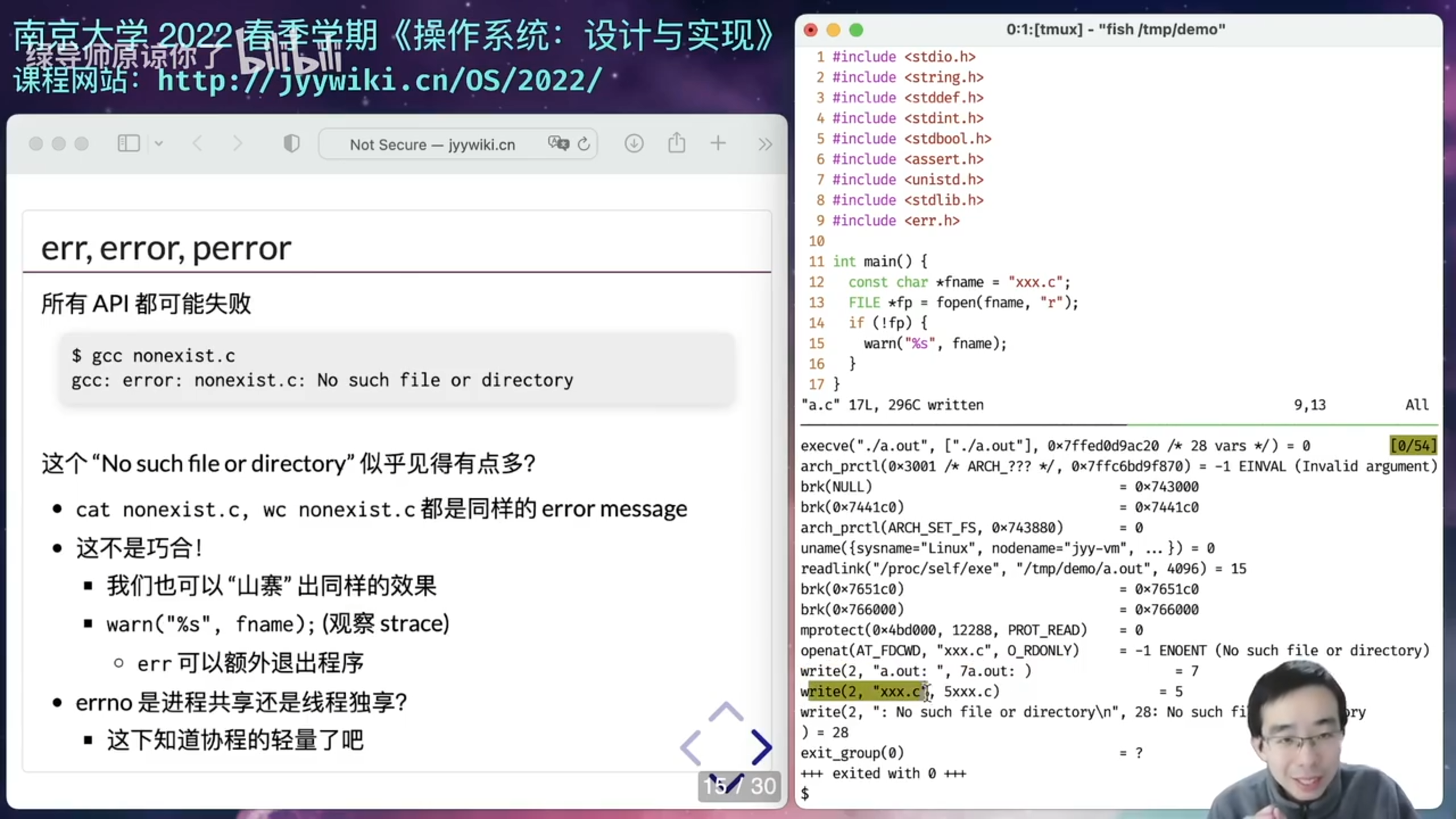Viewport: 1456px width, 819px height.
Task: Translate the page with the translate icon
Action: 558,143
